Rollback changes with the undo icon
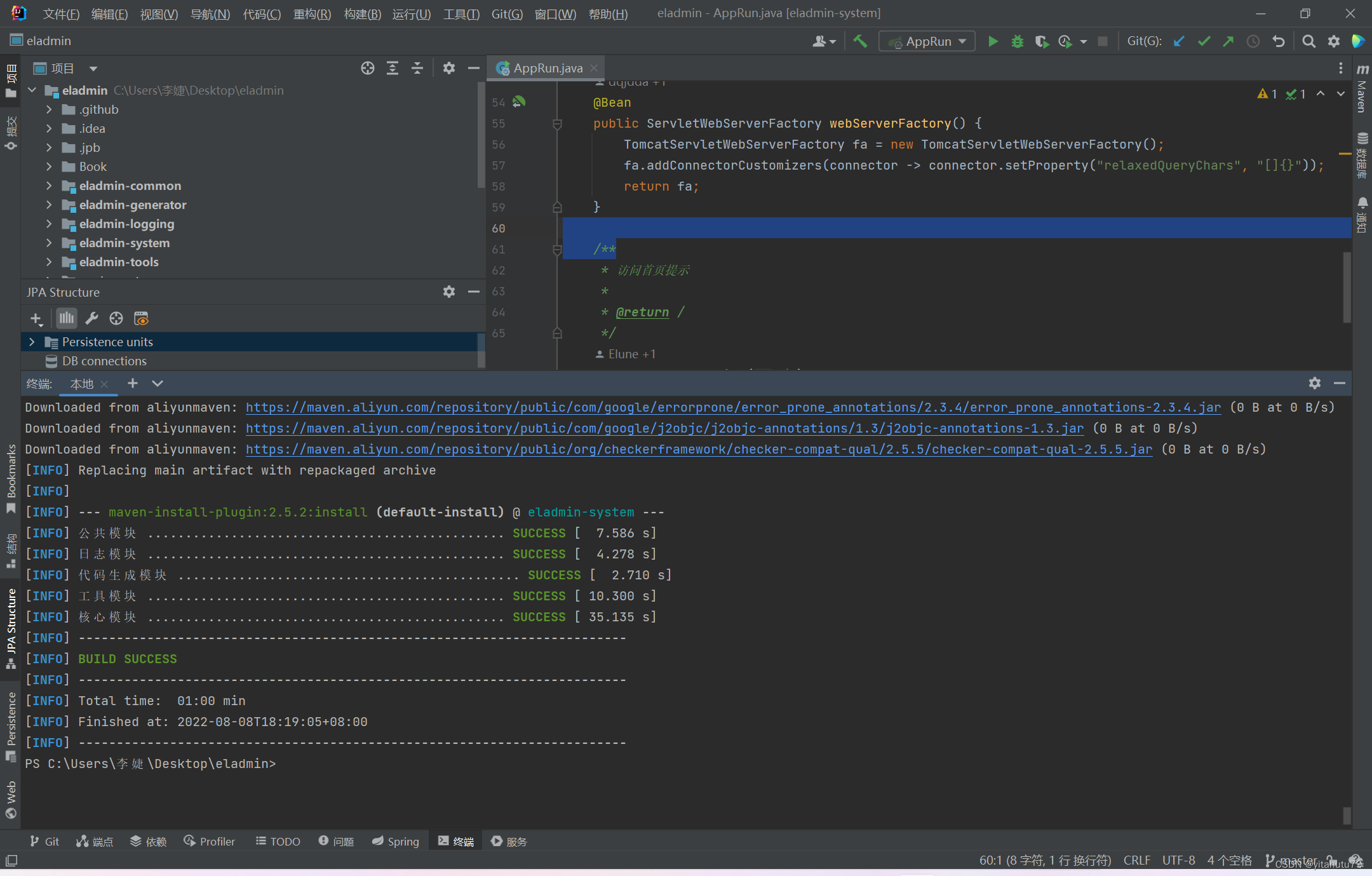Screen dimensions: 1372x876 point(1279,41)
